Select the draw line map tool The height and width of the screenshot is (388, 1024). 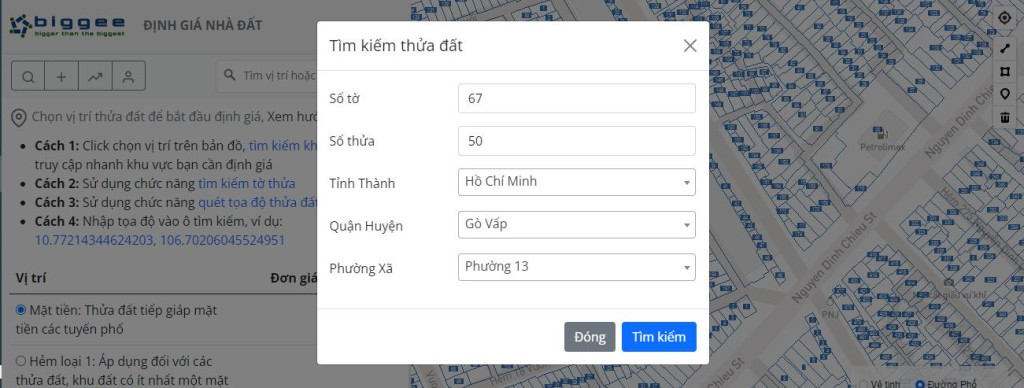point(1005,49)
